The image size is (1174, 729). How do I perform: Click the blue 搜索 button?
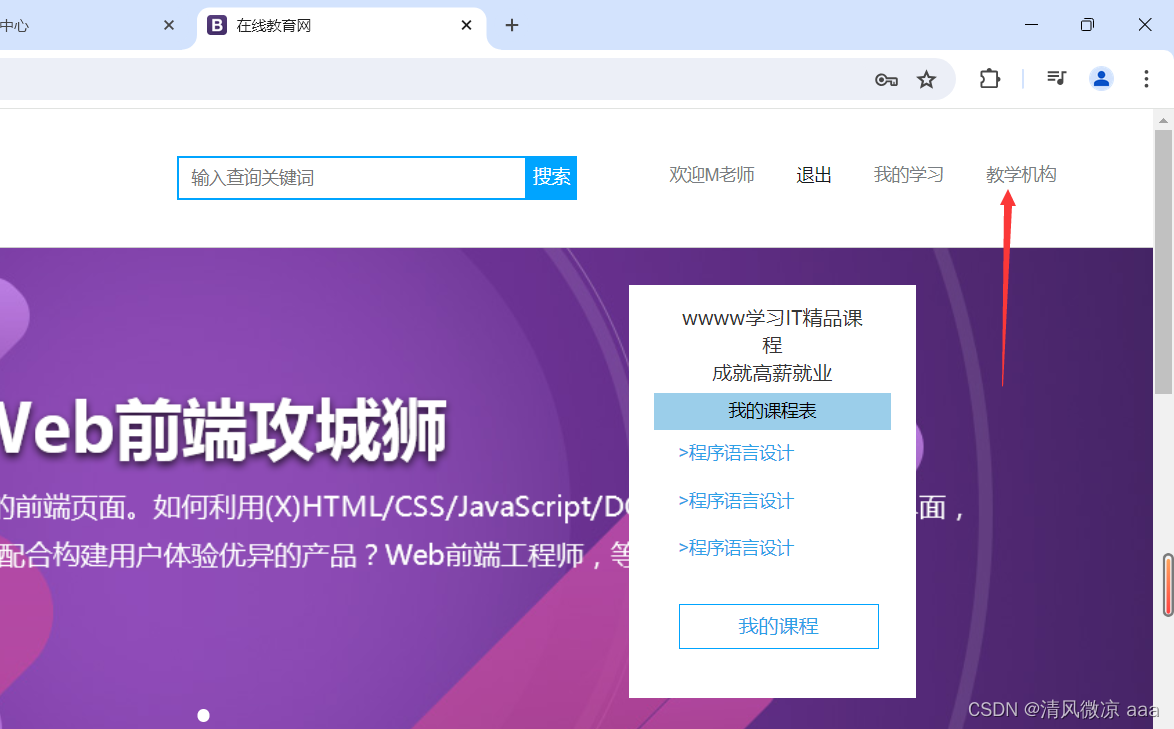(x=551, y=178)
